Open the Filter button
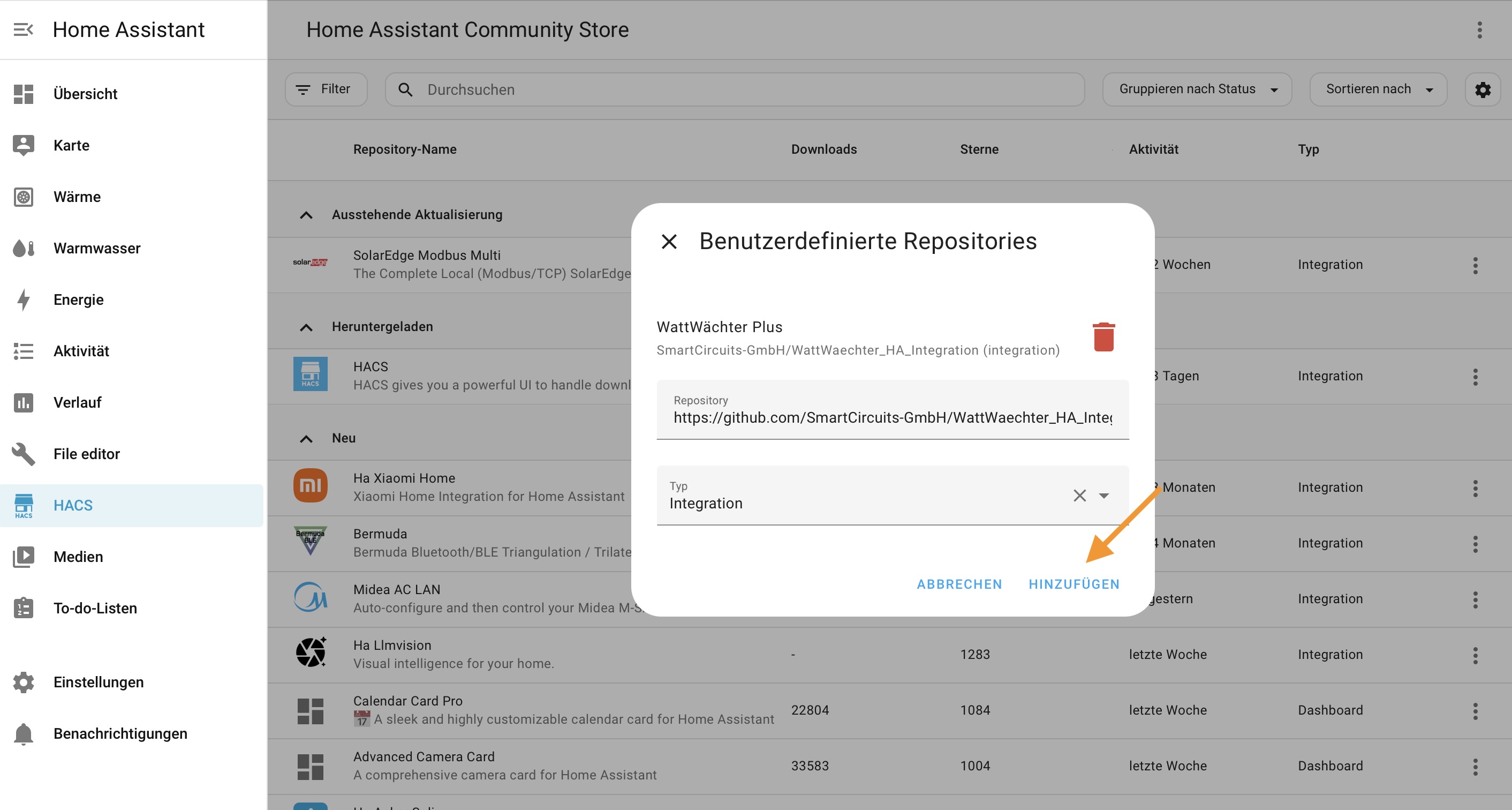1512x810 pixels. pyautogui.click(x=326, y=89)
